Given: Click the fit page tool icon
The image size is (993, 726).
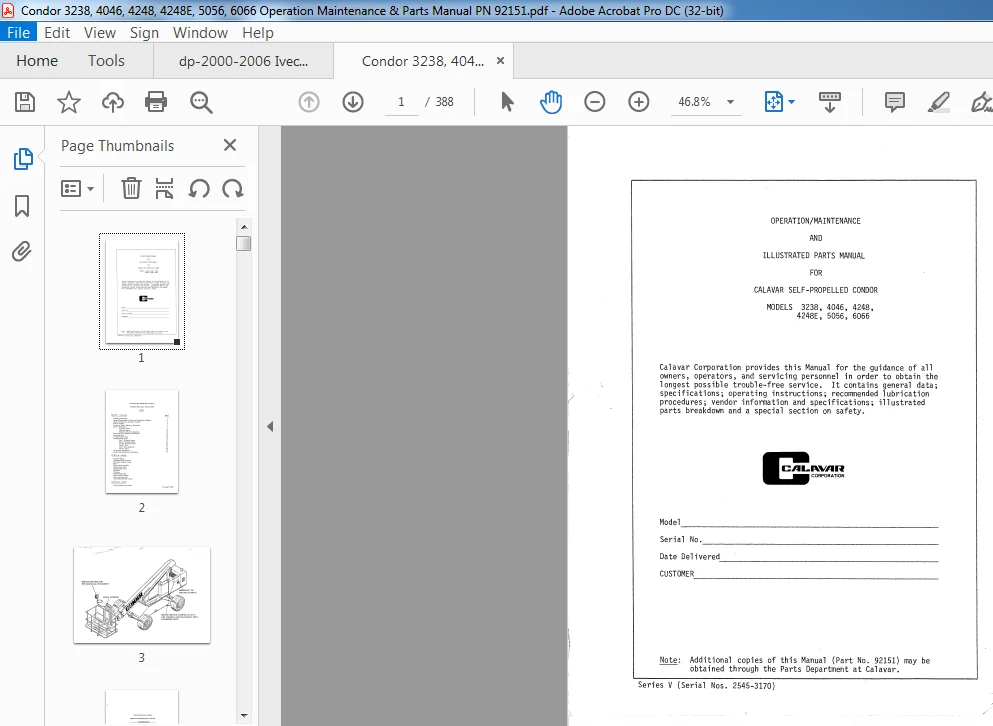Looking at the screenshot, I should click(x=774, y=102).
